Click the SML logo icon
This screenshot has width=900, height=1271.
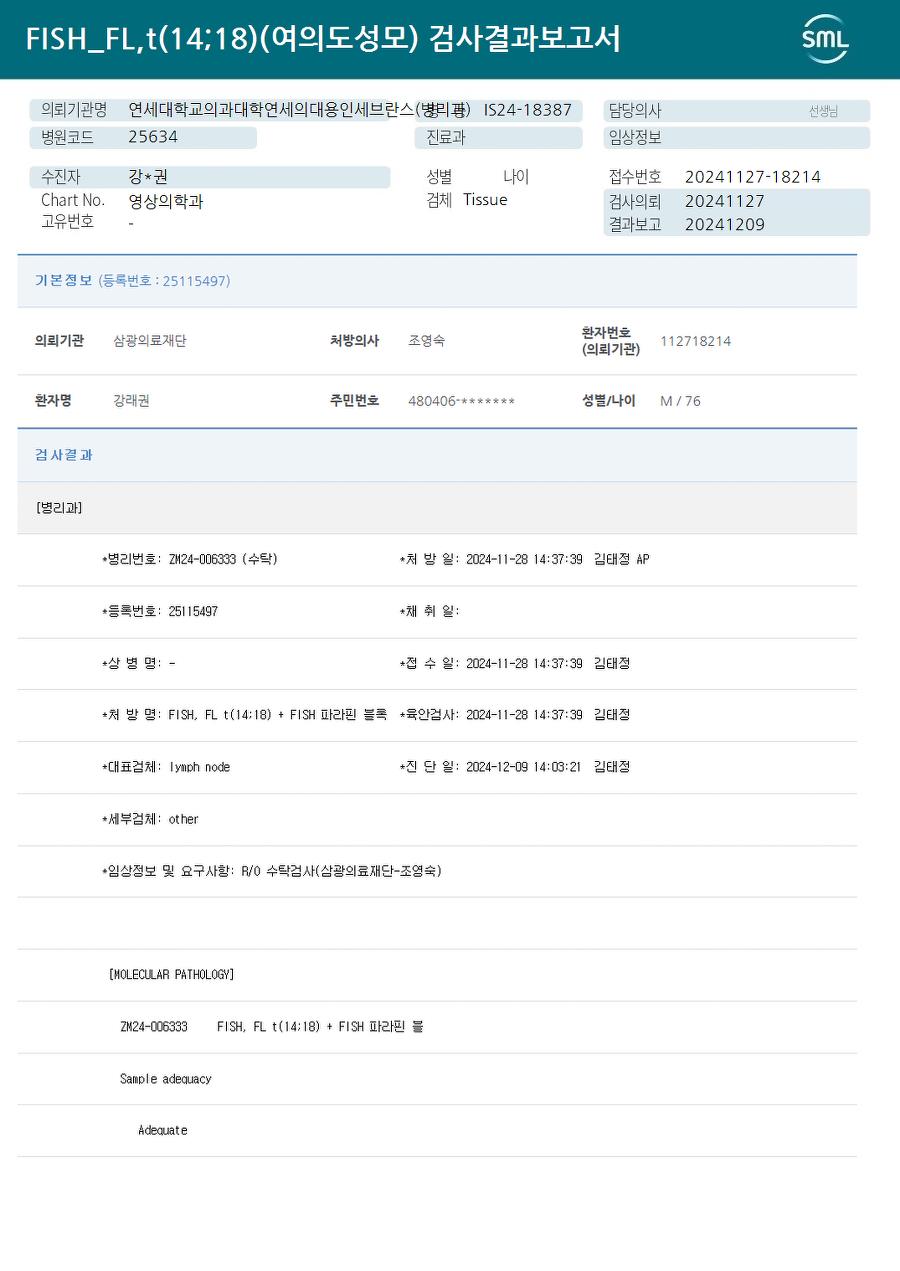pyautogui.click(x=825, y=39)
